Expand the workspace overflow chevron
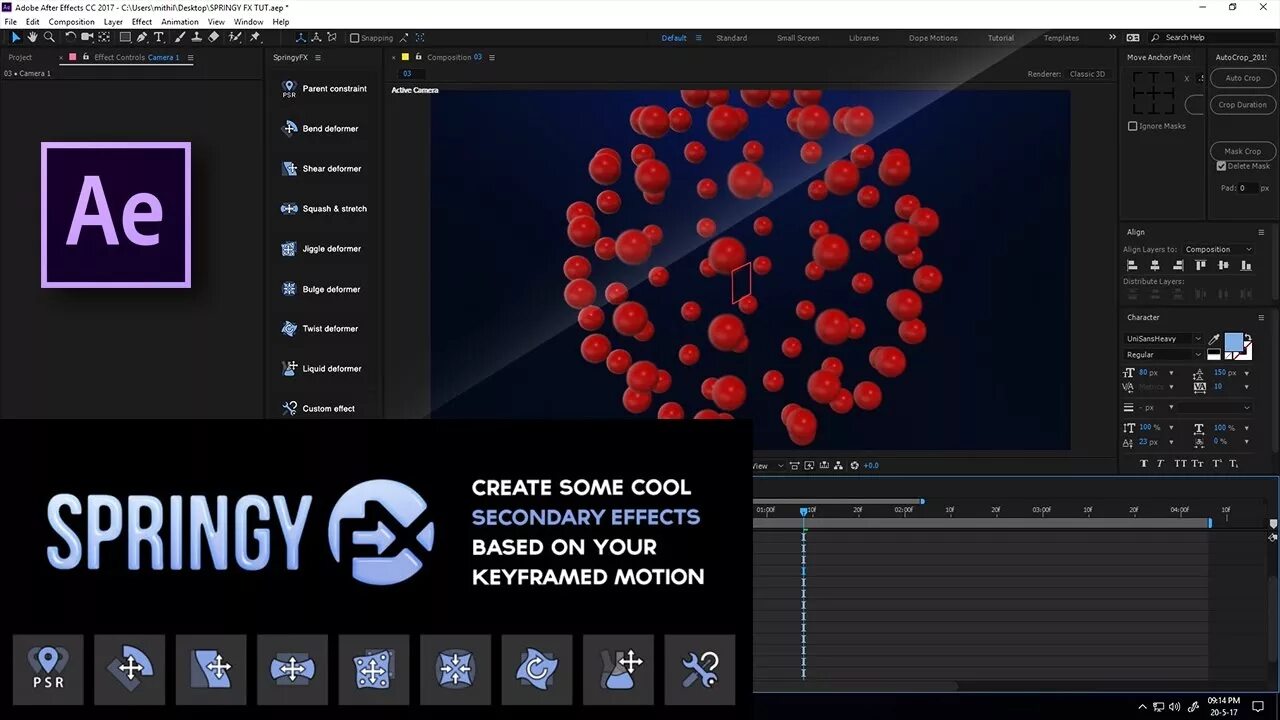Image resolution: width=1280 pixels, height=720 pixels. pyautogui.click(x=1112, y=37)
